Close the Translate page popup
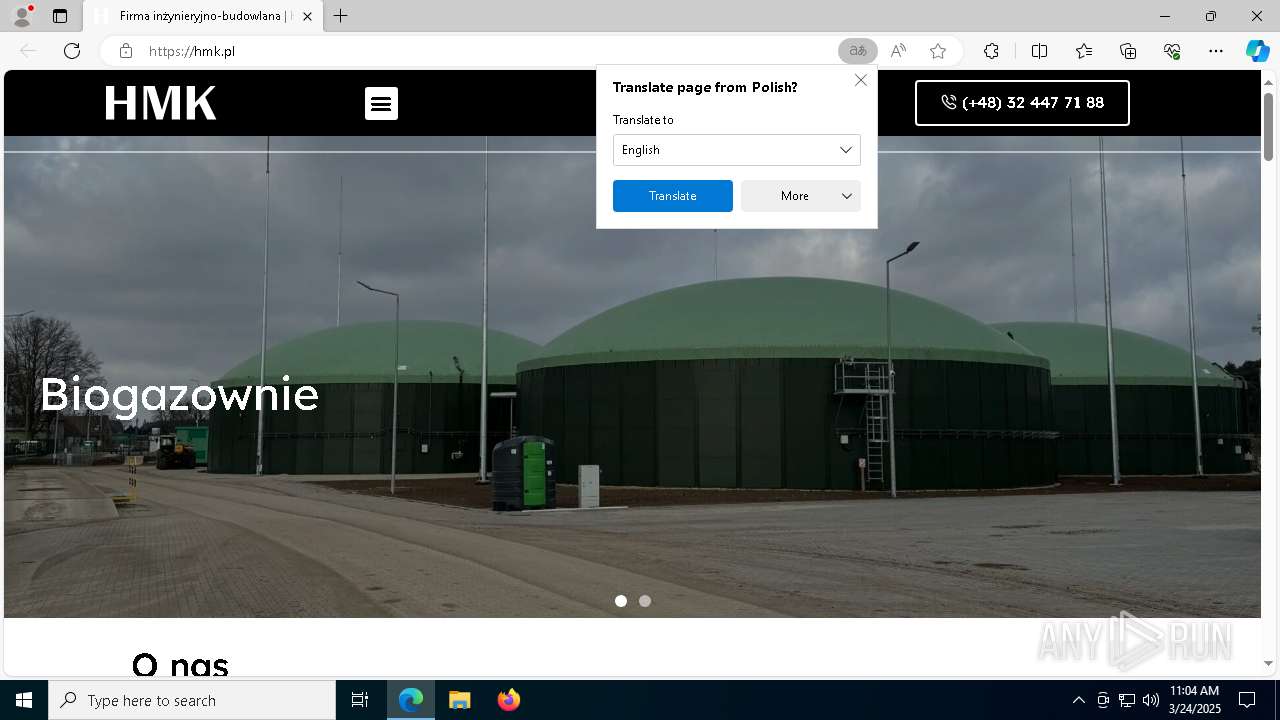This screenshot has width=1280, height=720. point(861,80)
